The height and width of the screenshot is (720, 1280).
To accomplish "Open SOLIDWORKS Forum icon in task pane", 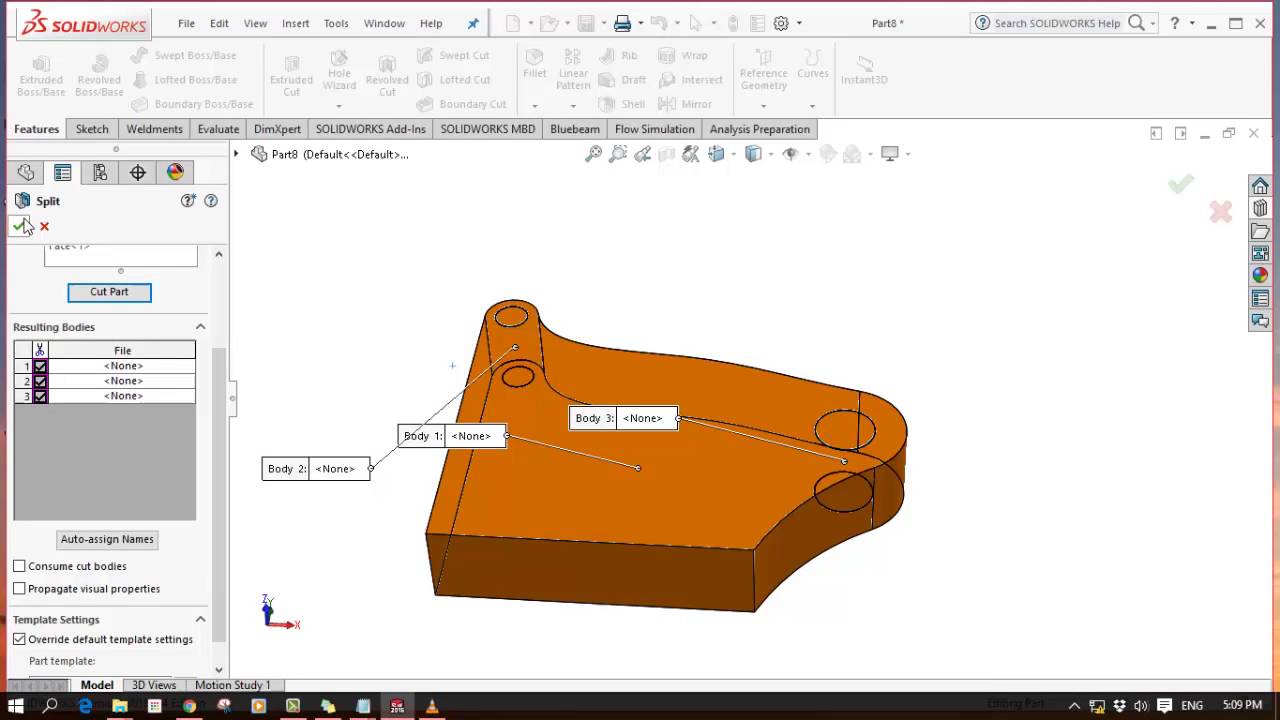I will [x=1260, y=320].
